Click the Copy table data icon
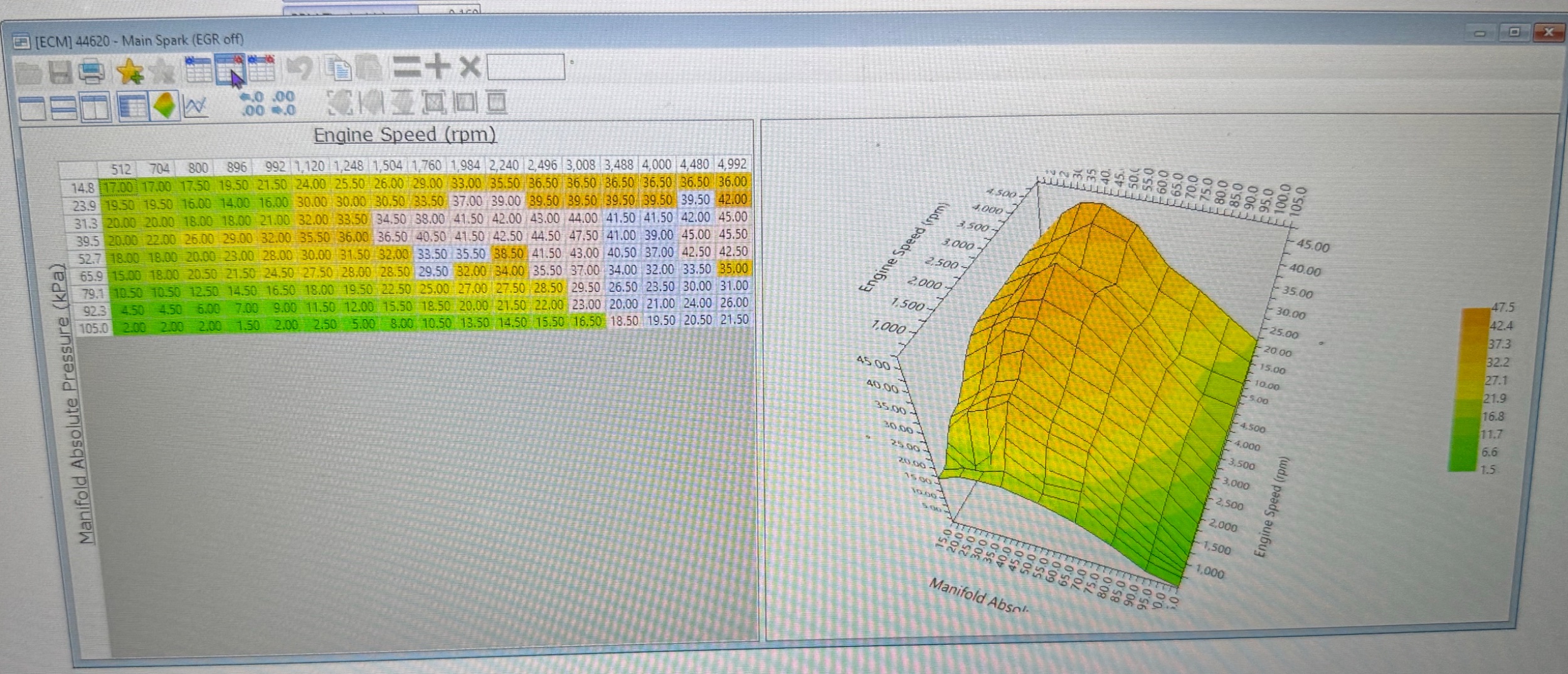 click(x=339, y=68)
